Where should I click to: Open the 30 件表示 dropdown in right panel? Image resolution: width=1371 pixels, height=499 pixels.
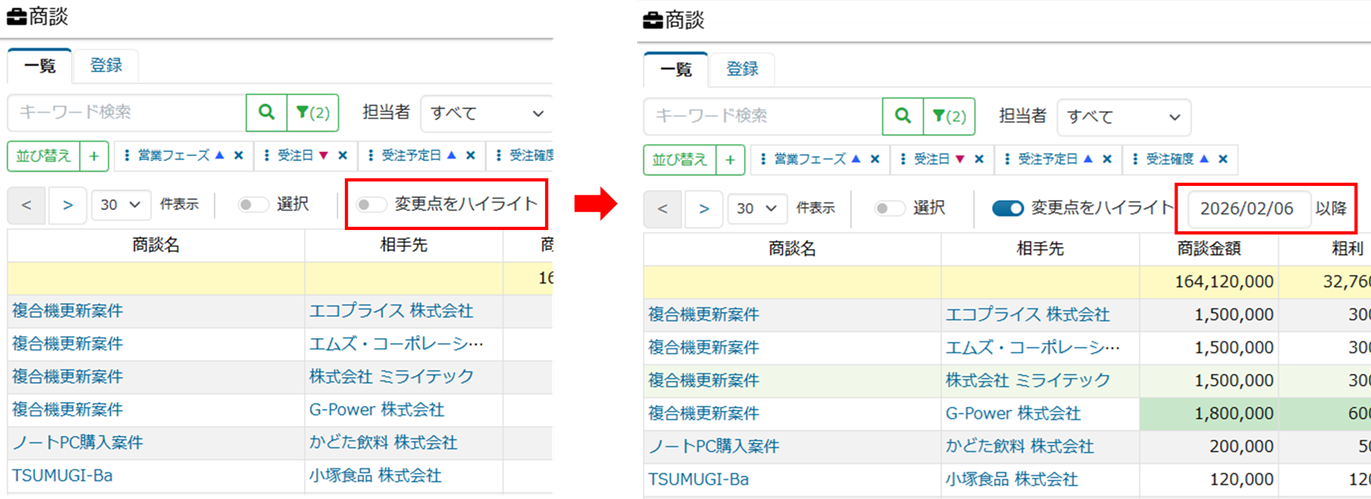(x=758, y=208)
